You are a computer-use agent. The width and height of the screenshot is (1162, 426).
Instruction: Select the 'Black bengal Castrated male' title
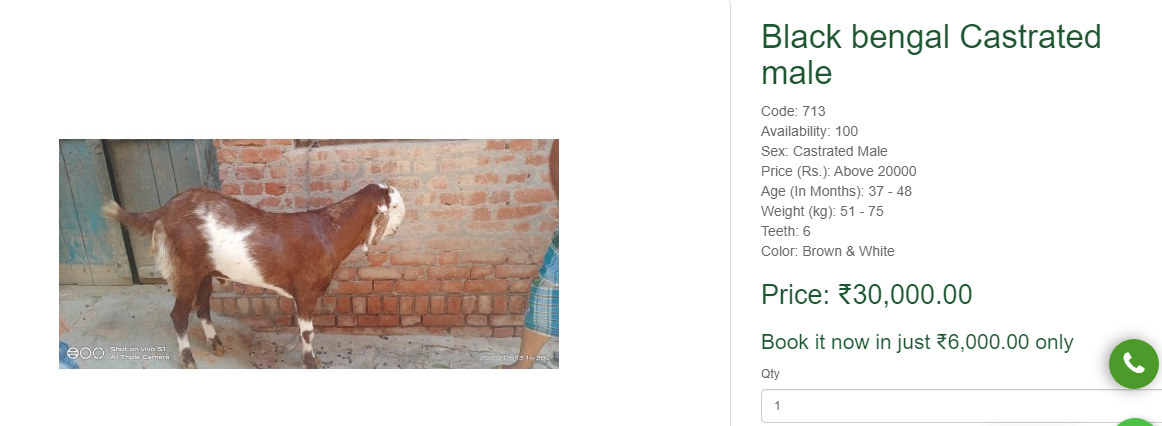click(x=931, y=55)
